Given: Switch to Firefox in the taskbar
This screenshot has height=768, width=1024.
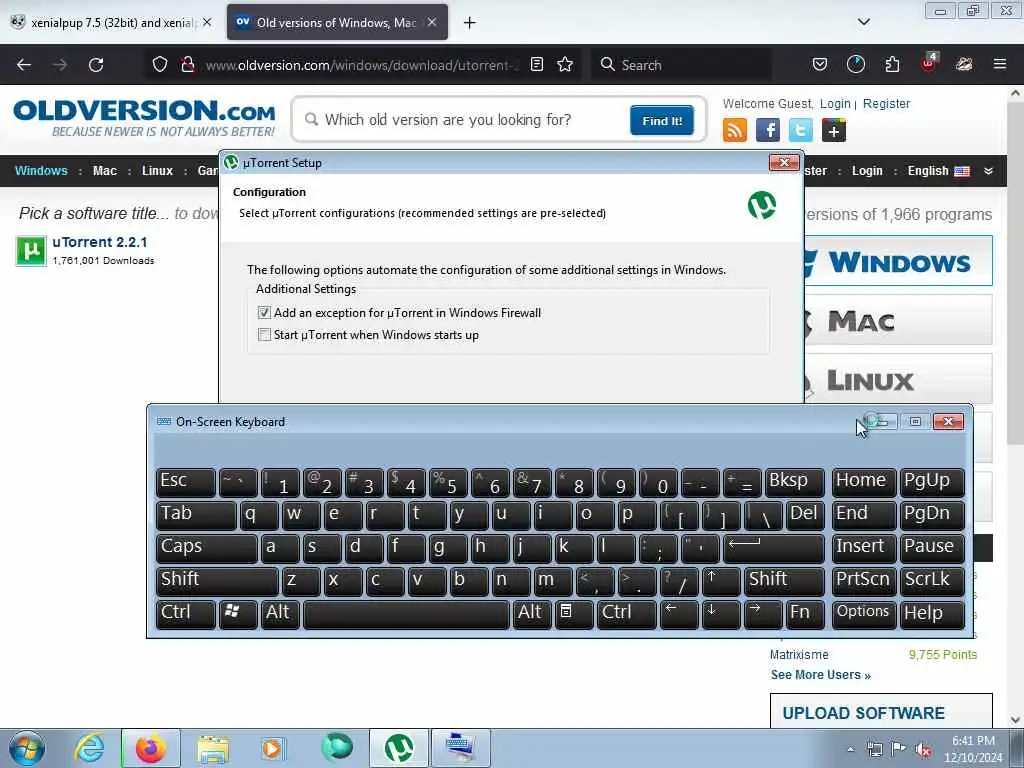Looking at the screenshot, I should (x=150, y=748).
